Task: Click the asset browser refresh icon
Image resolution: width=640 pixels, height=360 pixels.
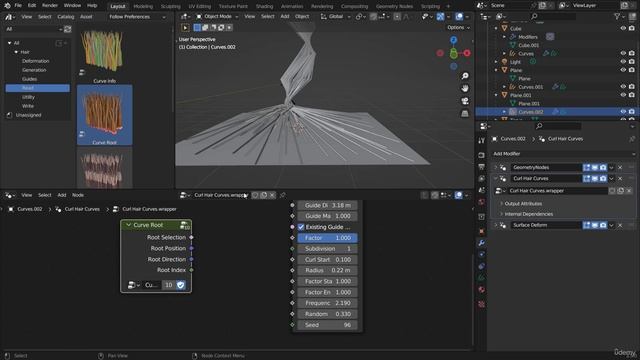Action: click(x=67, y=29)
